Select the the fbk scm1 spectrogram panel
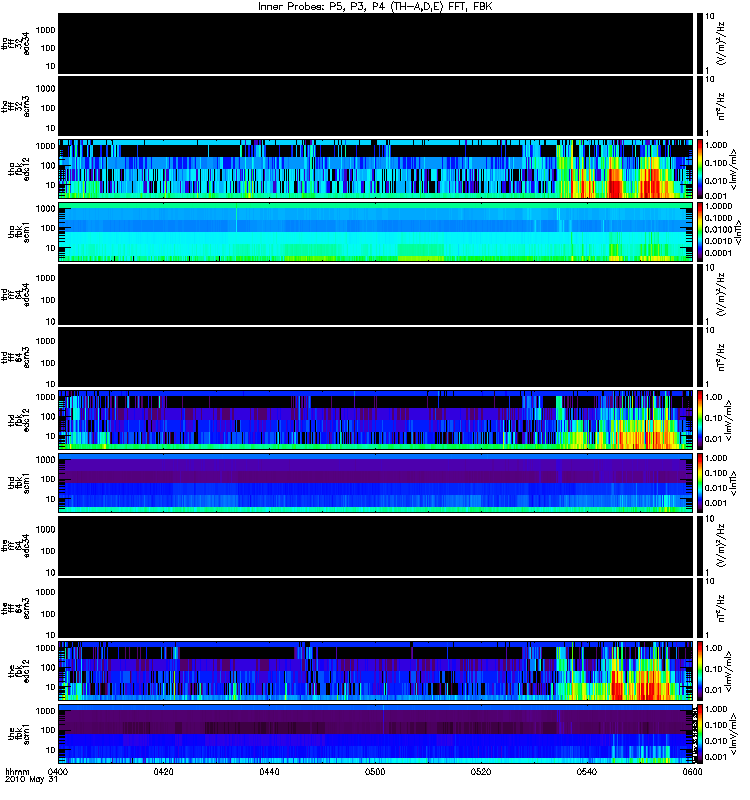This screenshot has width=750, height=800. coord(376,734)
